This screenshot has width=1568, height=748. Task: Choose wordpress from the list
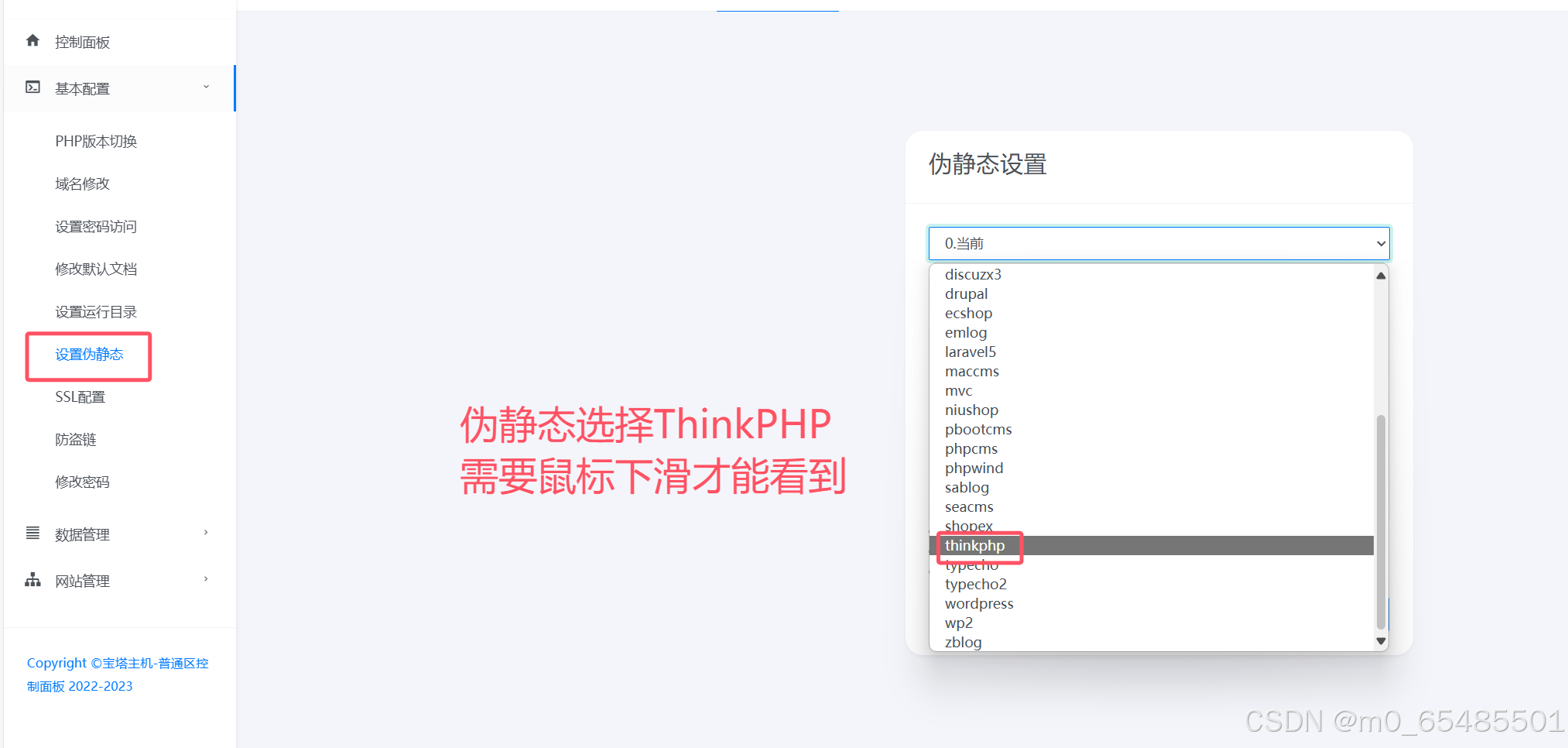[1152, 603]
